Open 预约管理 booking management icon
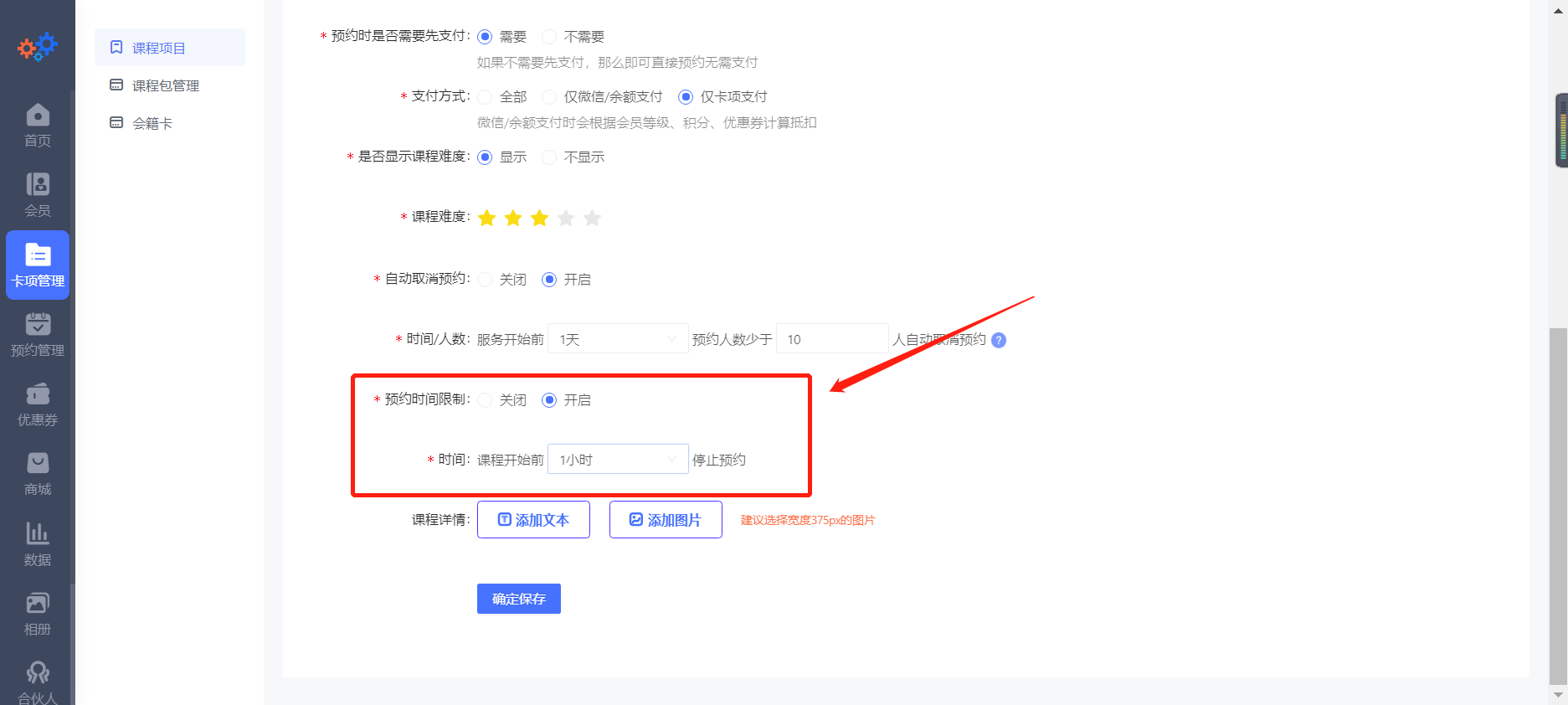1568x705 pixels. [x=38, y=334]
